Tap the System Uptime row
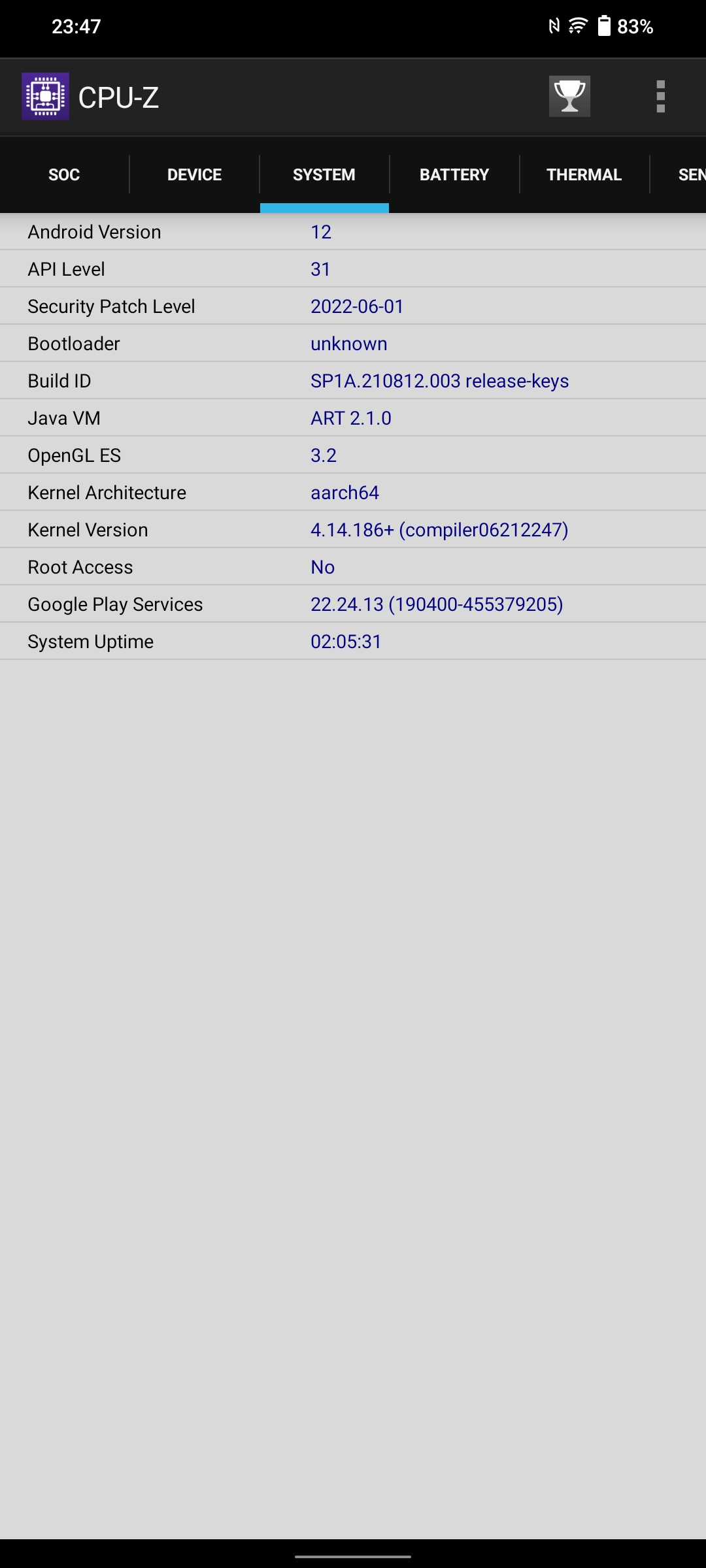The height and width of the screenshot is (1568, 706). pyautogui.click(x=353, y=642)
